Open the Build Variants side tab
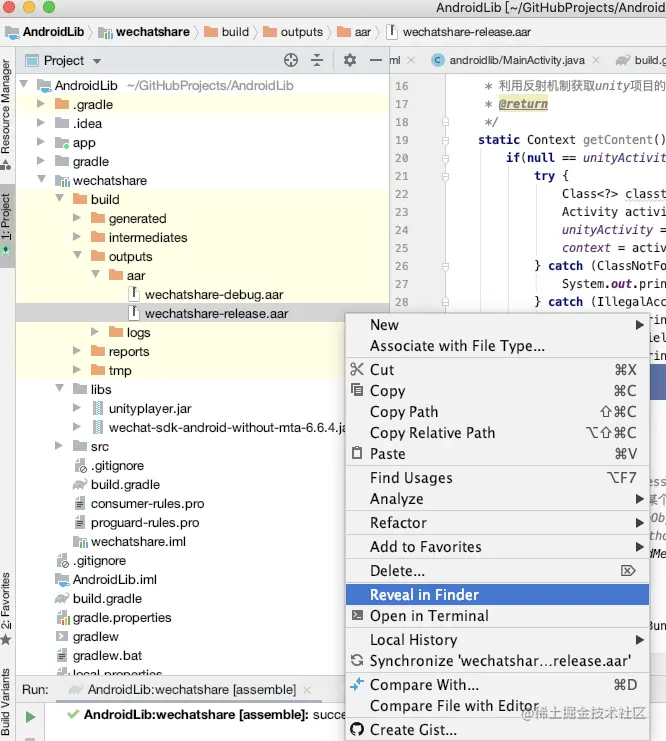The height and width of the screenshot is (741, 666). tap(6, 702)
